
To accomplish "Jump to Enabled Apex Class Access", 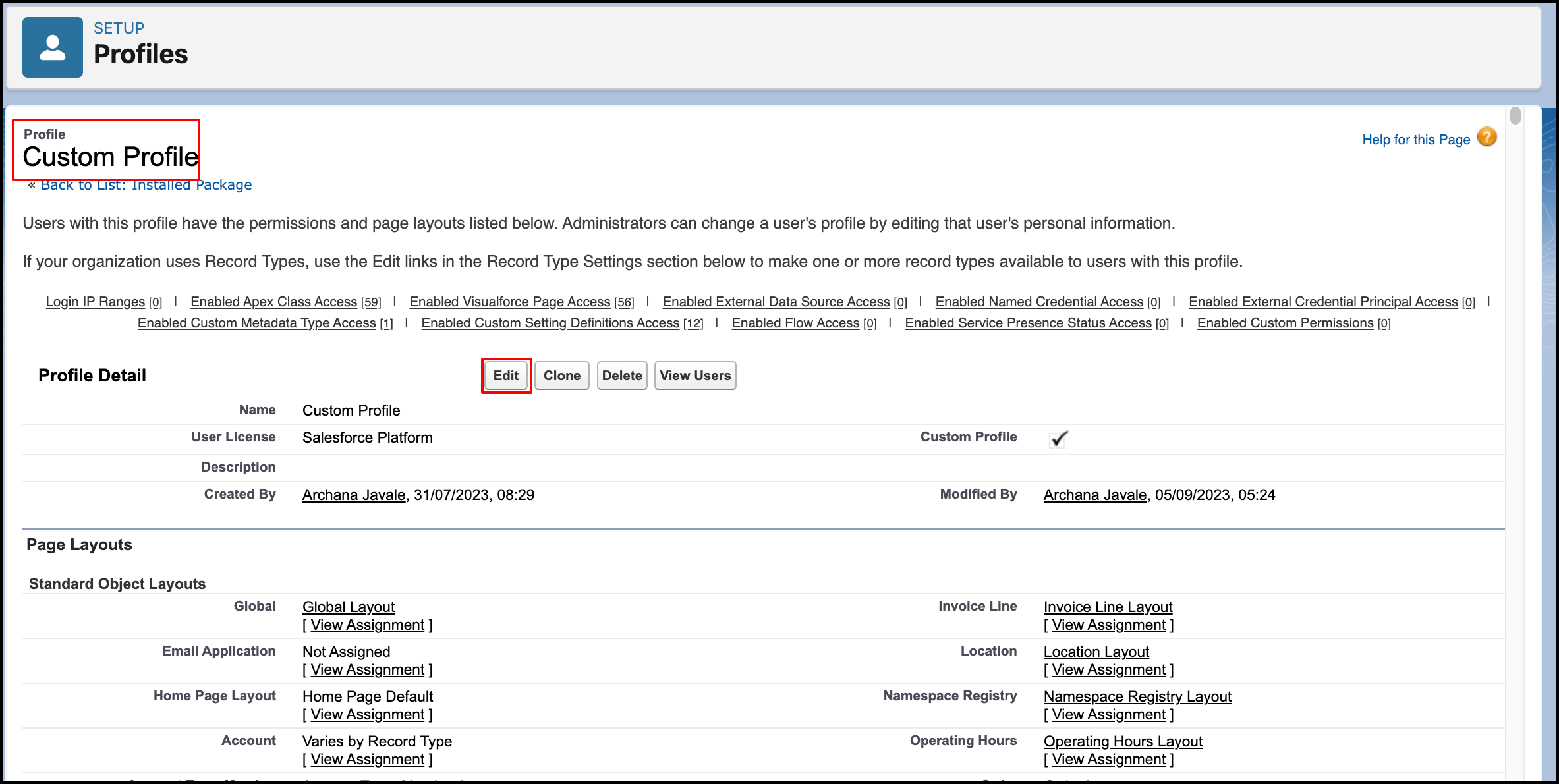I will click(x=273, y=302).
